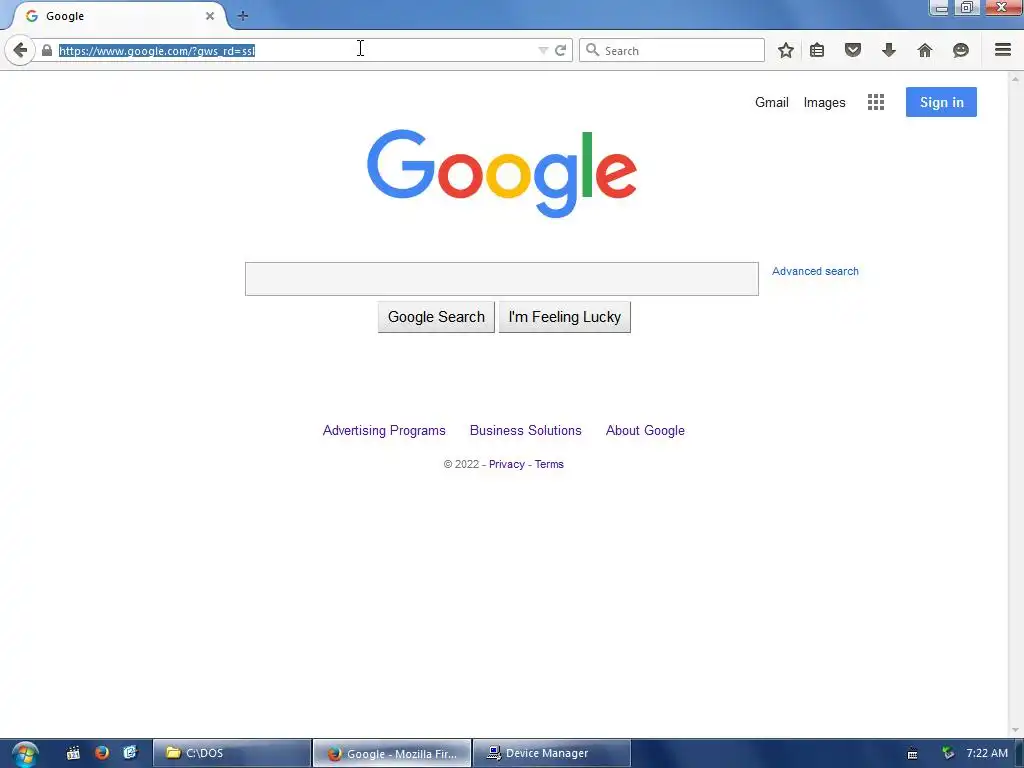Bookmark this page with the star icon
Screen dimensions: 1024x768
(786, 50)
